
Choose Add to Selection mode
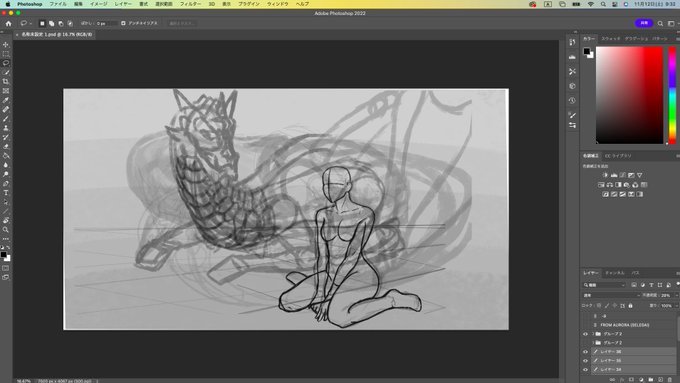click(51, 23)
